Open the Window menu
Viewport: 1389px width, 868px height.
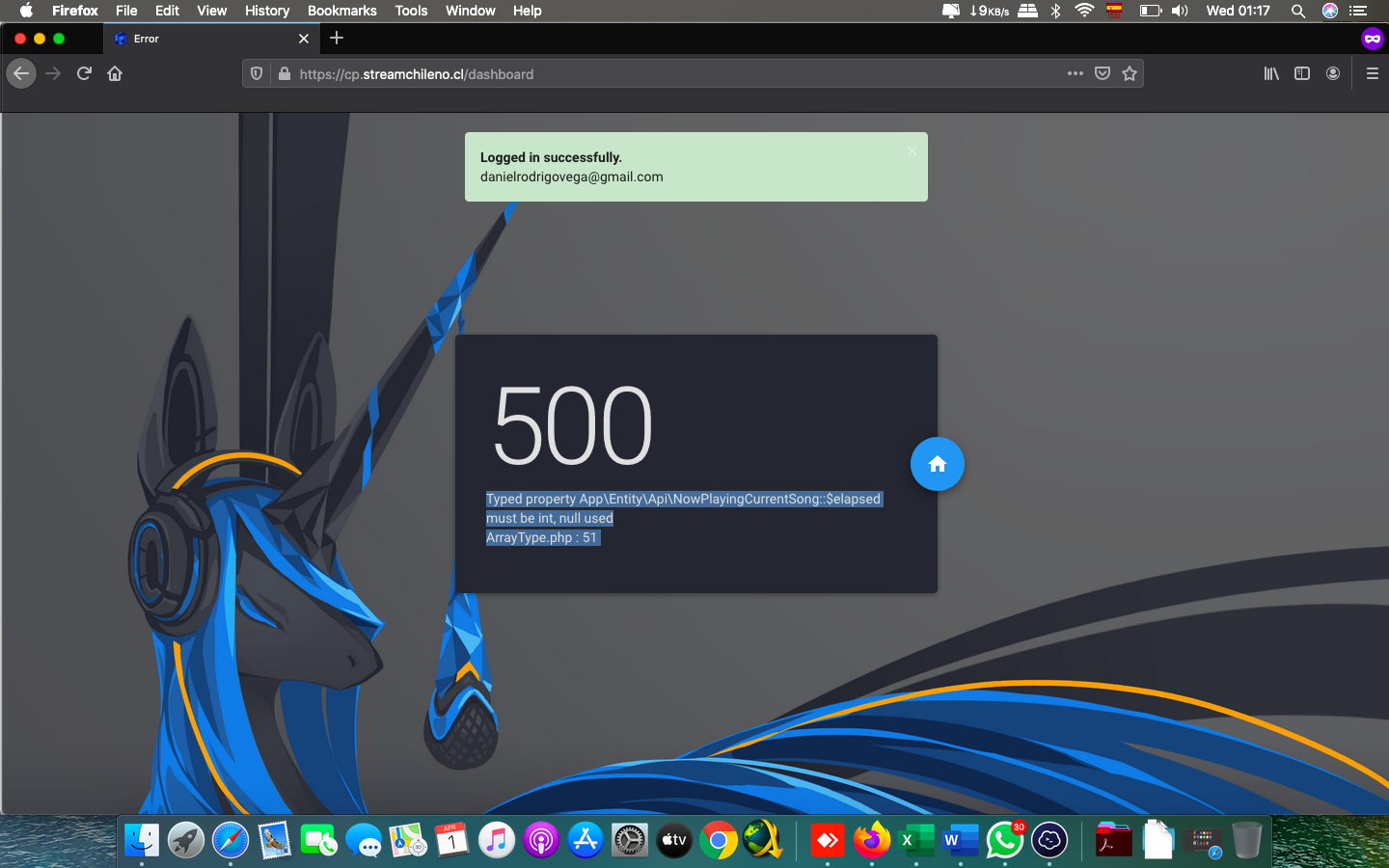[470, 11]
